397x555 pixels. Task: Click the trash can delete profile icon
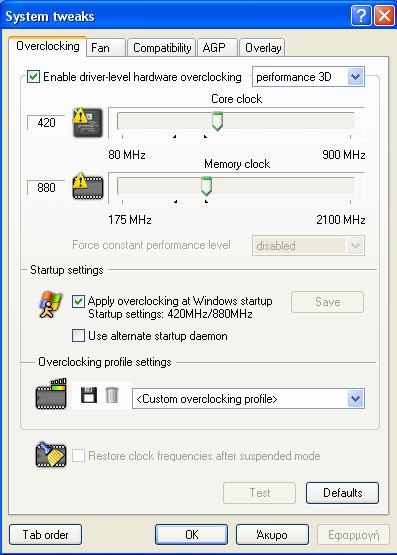click(112, 395)
